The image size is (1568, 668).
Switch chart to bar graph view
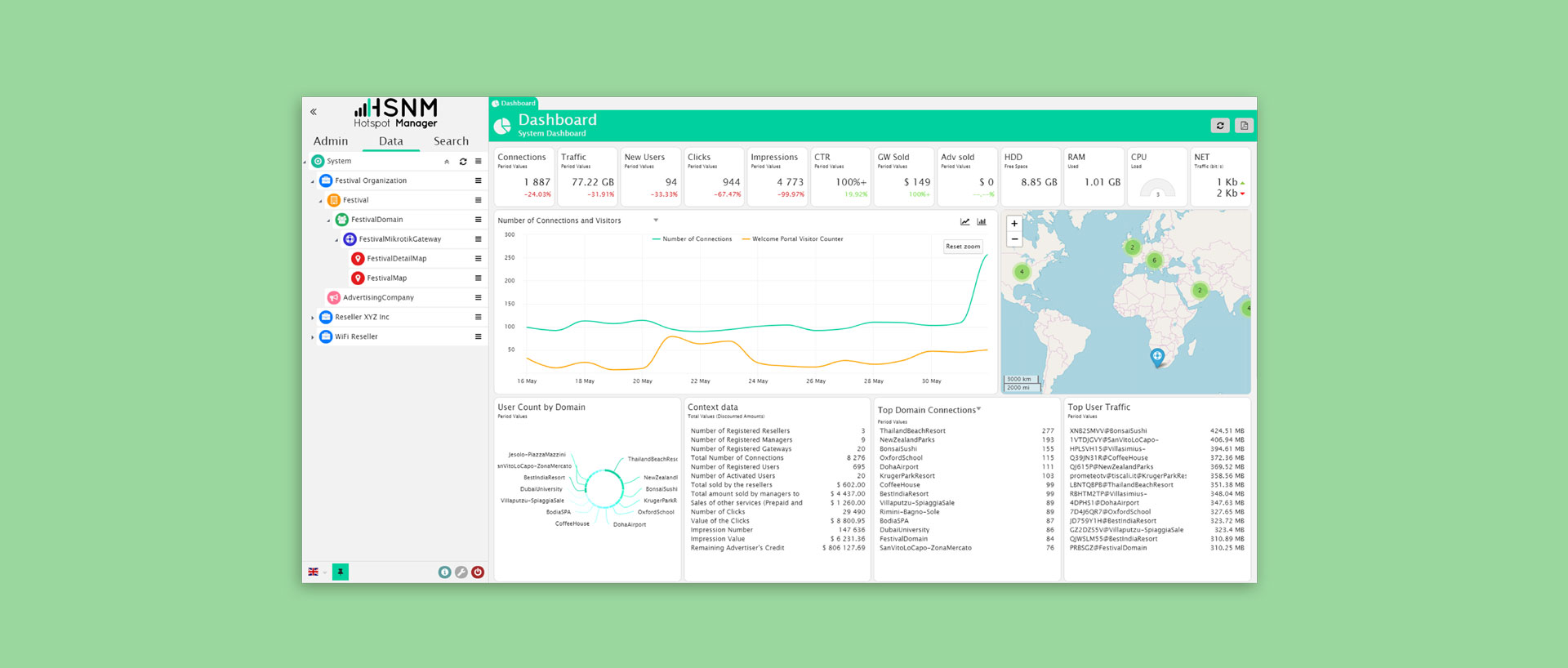pyautogui.click(x=982, y=221)
